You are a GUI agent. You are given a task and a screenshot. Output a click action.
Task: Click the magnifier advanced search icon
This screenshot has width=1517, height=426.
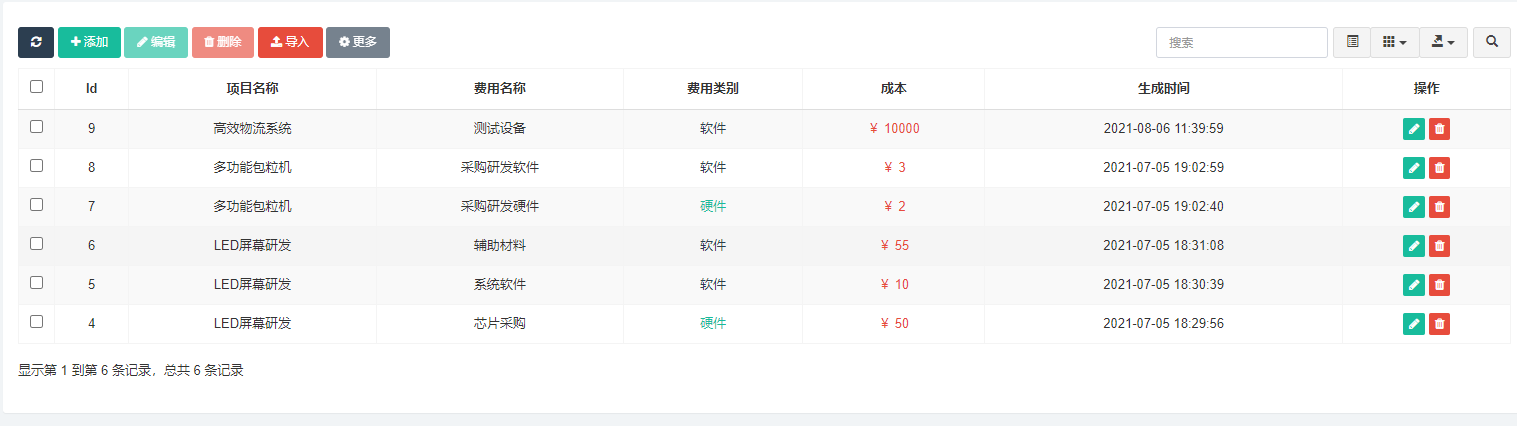[1492, 42]
